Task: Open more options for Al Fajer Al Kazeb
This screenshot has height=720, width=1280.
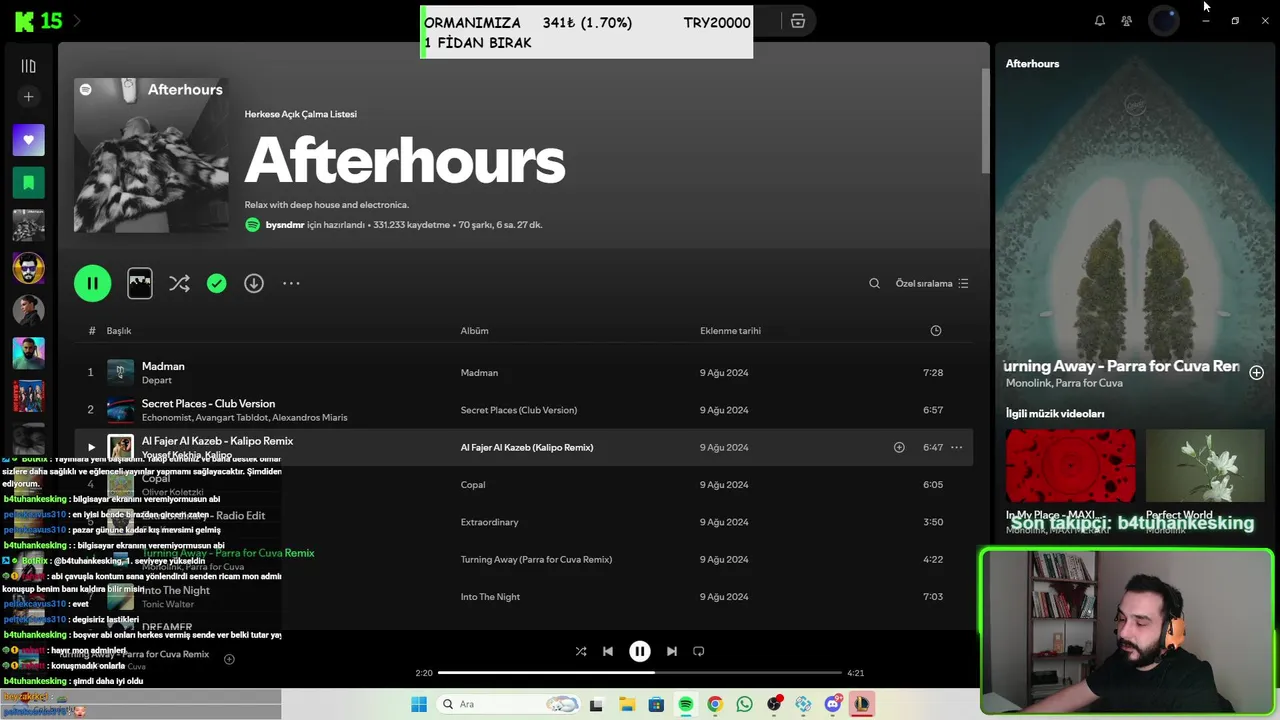Action: pyautogui.click(x=956, y=448)
